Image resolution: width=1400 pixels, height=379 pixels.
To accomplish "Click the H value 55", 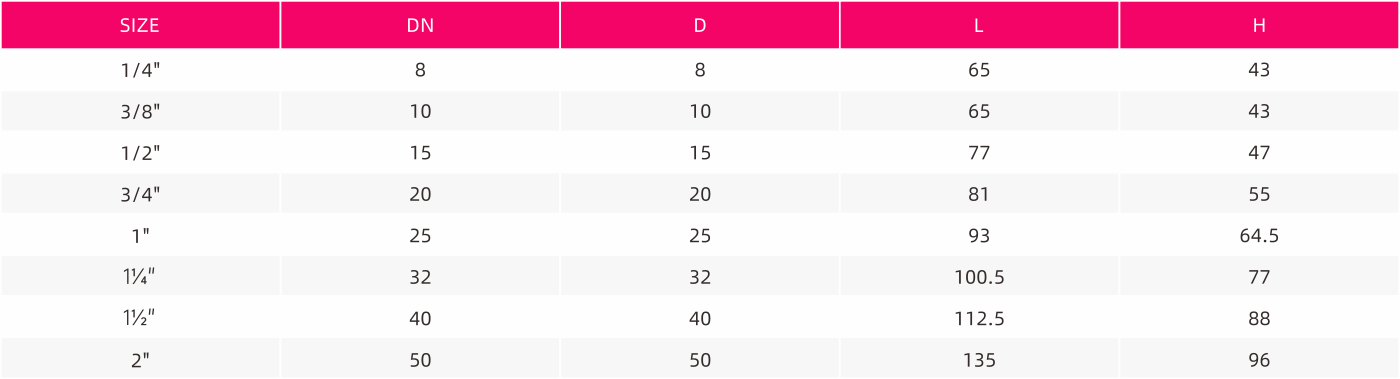I will point(1259,194).
